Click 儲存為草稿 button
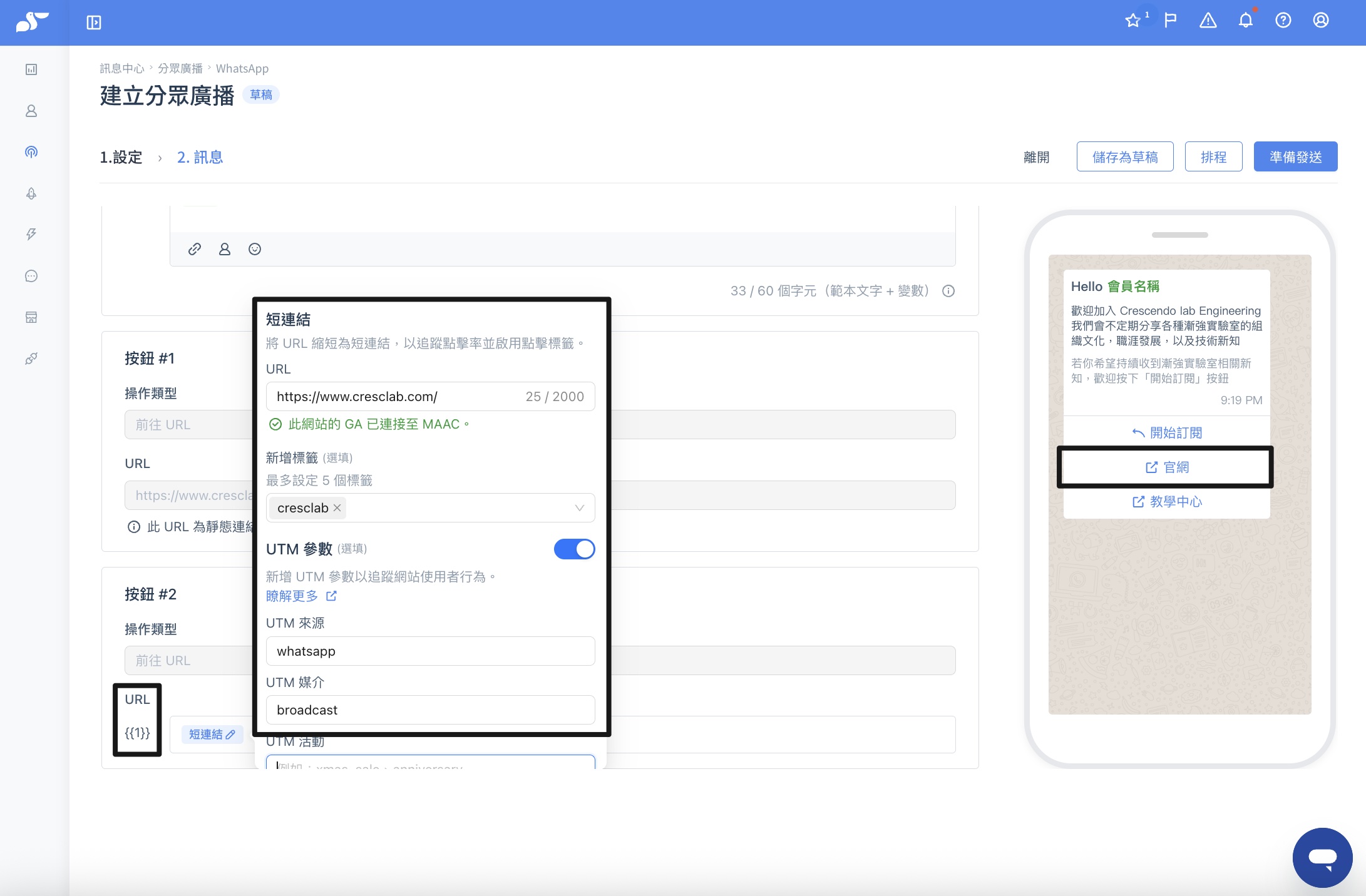The width and height of the screenshot is (1366, 896). [1125, 156]
